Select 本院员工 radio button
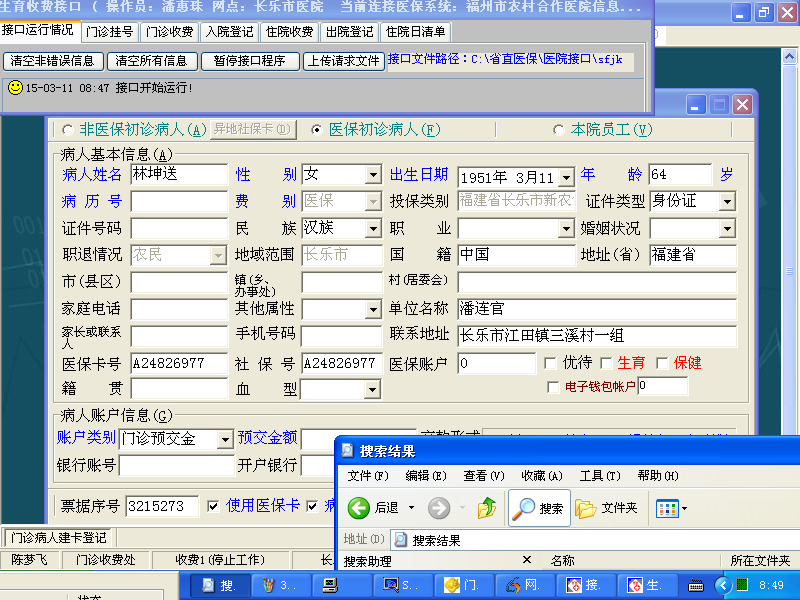 (559, 130)
